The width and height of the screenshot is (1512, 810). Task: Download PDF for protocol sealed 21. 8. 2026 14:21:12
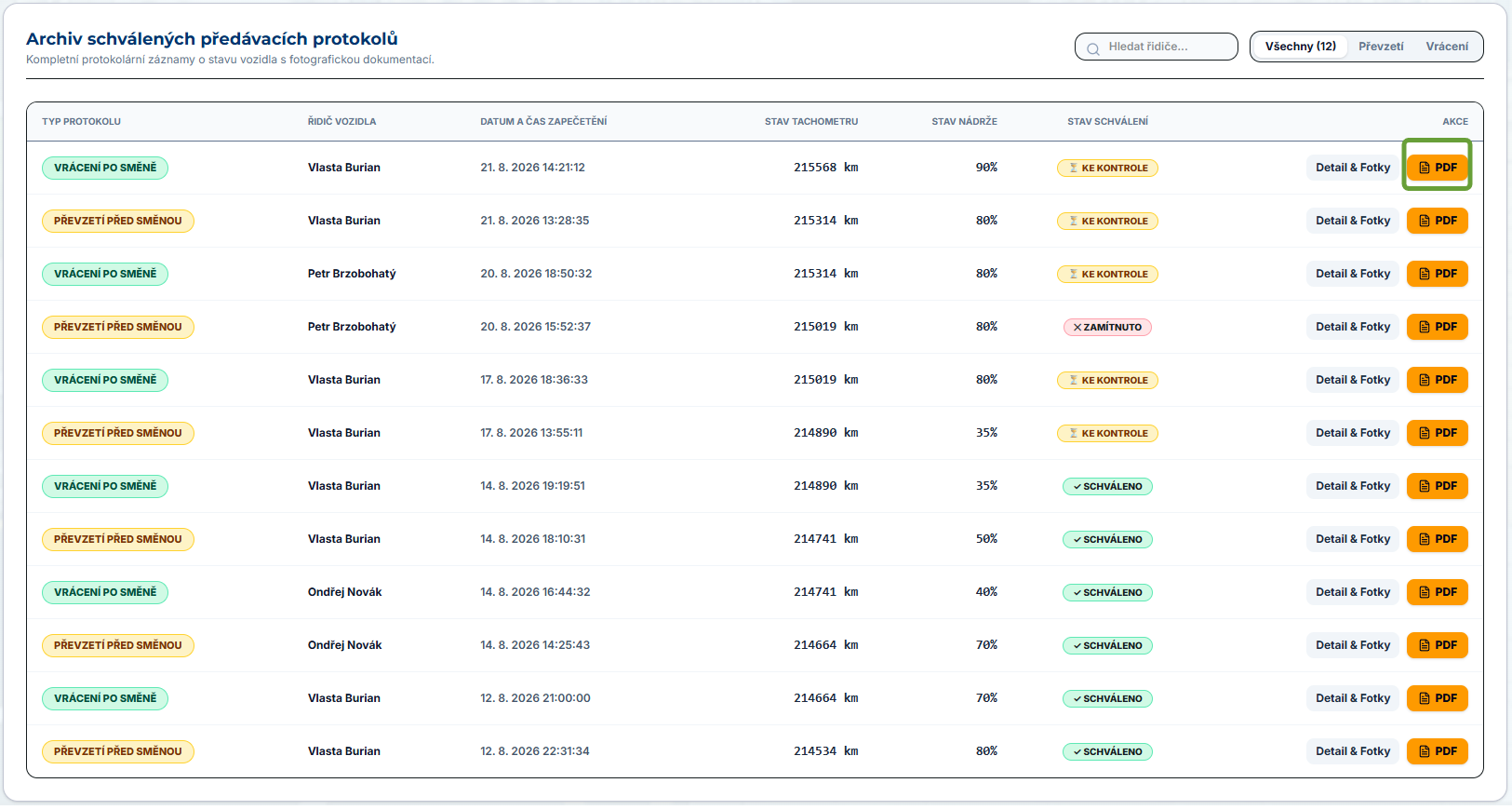[1437, 168]
